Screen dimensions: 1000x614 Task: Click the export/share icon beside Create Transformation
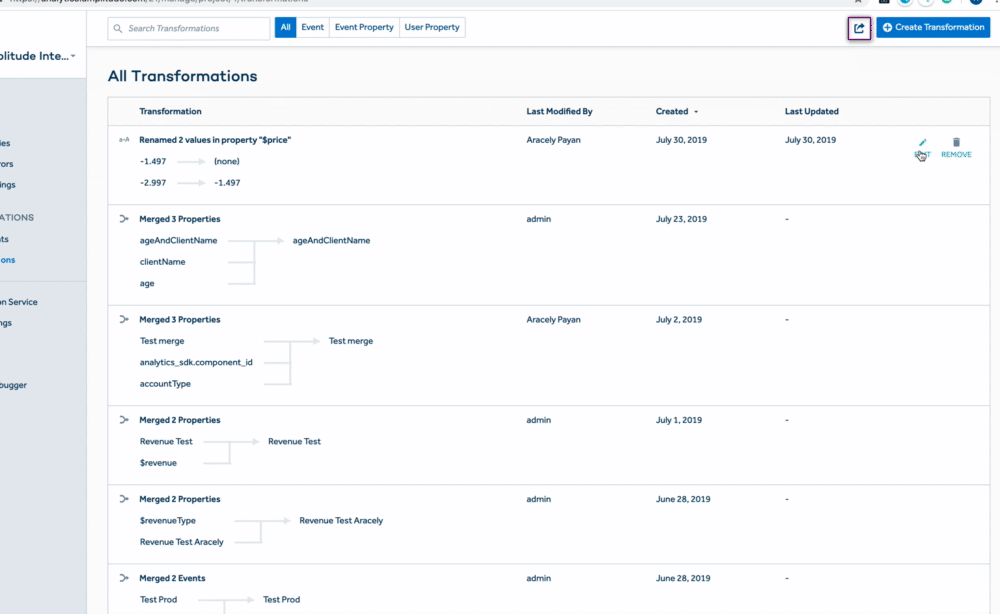coord(859,28)
